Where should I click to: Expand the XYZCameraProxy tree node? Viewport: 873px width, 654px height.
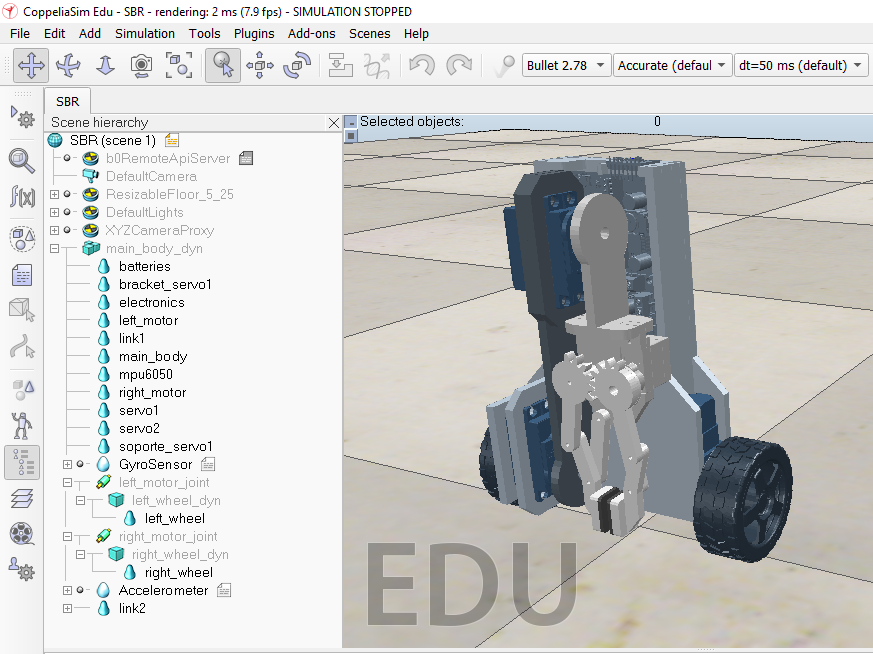pyautogui.click(x=54, y=230)
